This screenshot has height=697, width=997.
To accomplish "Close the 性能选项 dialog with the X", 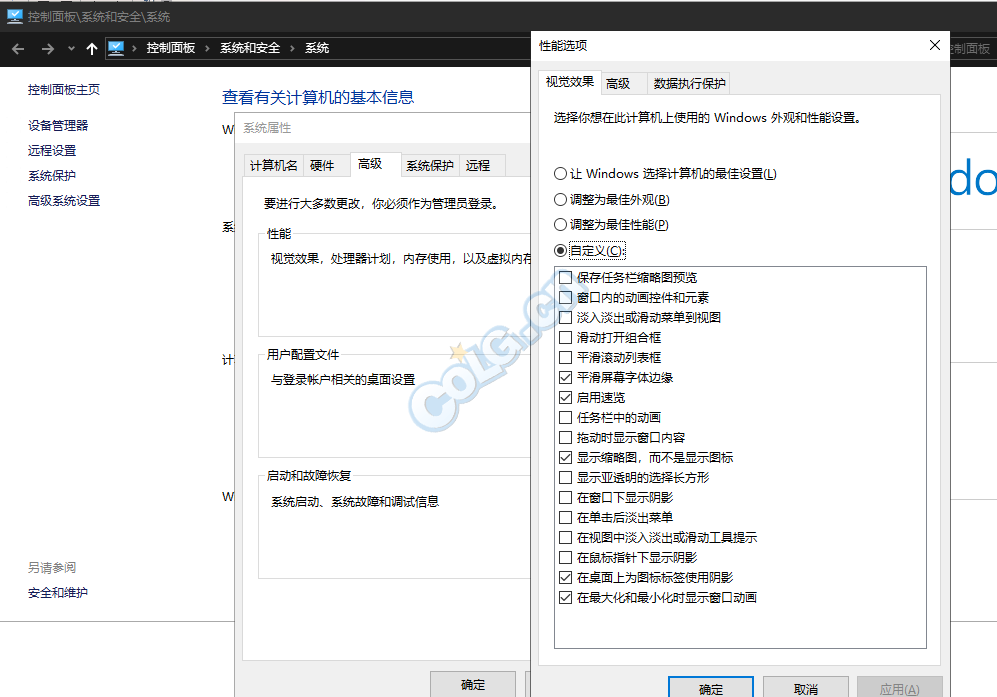I will [x=935, y=45].
